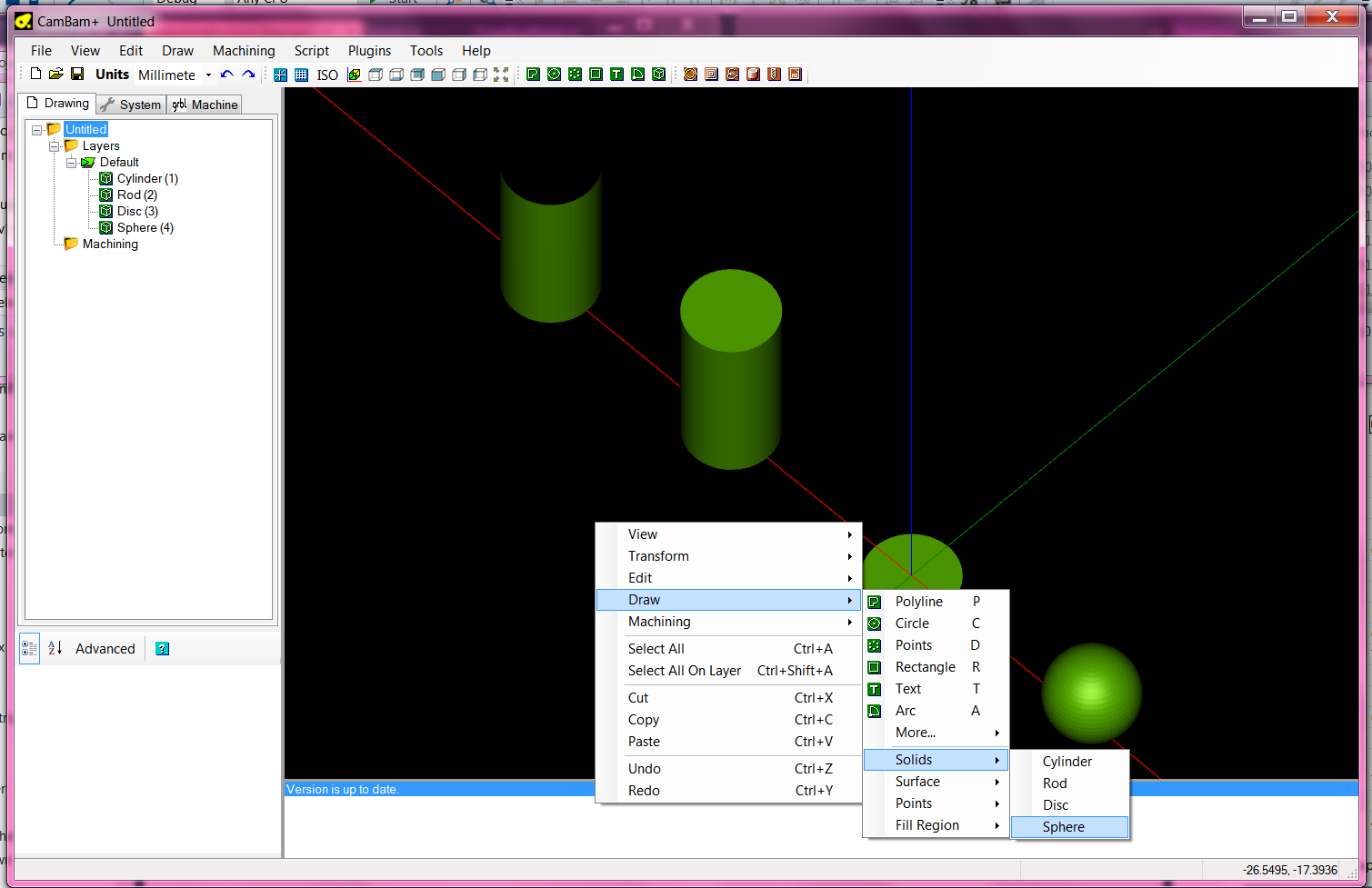Open the Help menu
Viewport: 1372px width, 888px height.
pos(476,51)
